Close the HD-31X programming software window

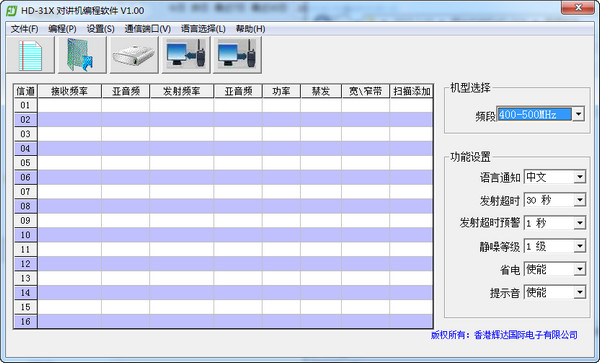tap(578, 8)
